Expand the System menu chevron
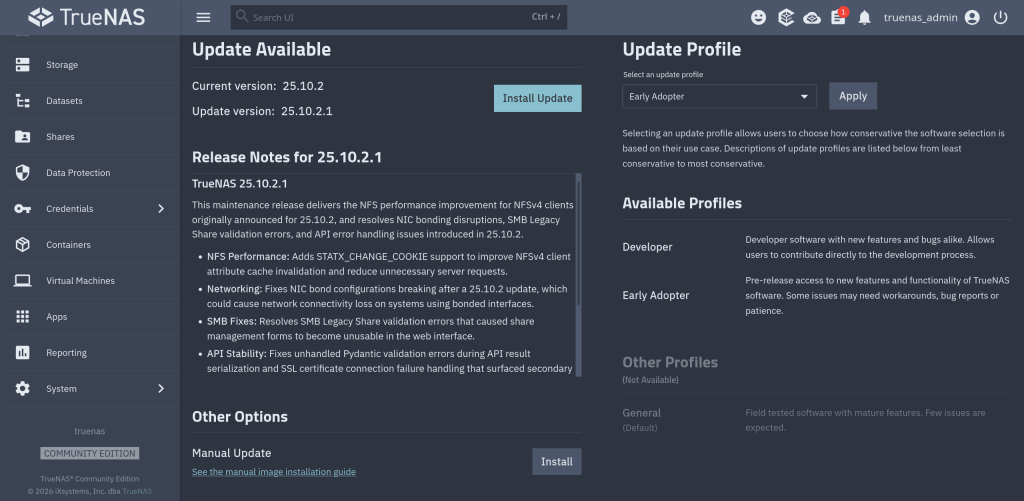 coord(161,389)
